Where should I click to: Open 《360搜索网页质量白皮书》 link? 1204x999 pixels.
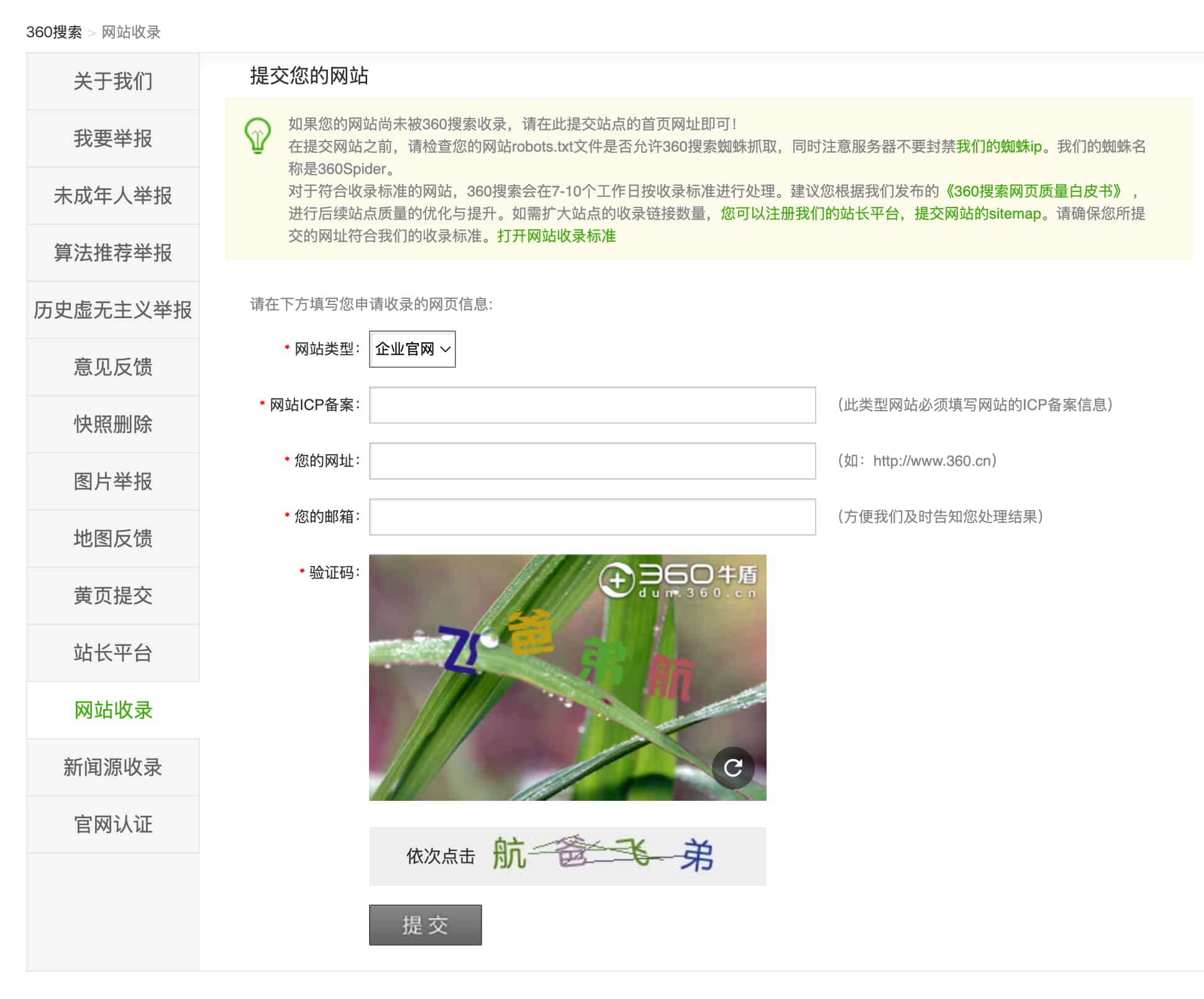(x=1034, y=191)
